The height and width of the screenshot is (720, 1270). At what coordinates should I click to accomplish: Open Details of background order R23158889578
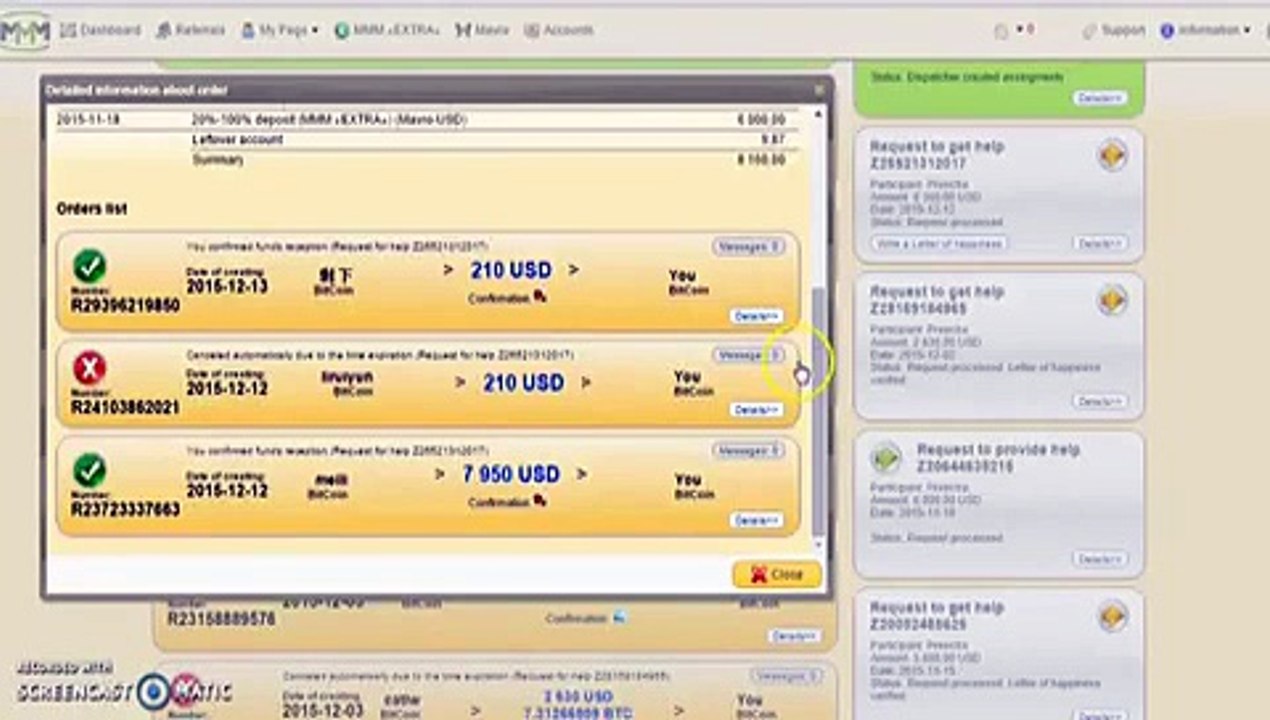[x=795, y=636]
